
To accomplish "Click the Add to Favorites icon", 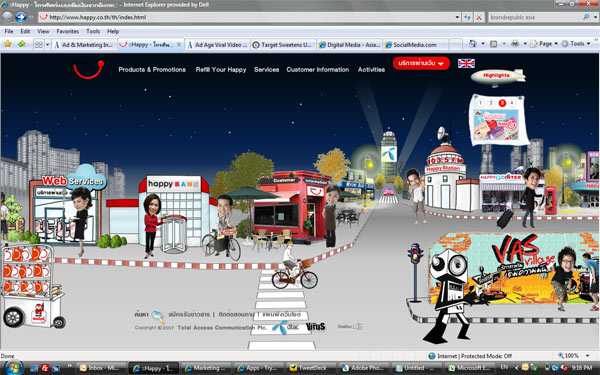I will click(21, 44).
